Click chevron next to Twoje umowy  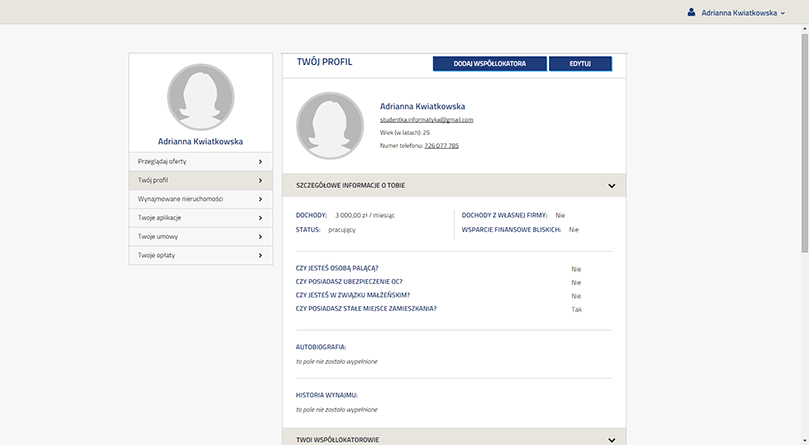260,236
